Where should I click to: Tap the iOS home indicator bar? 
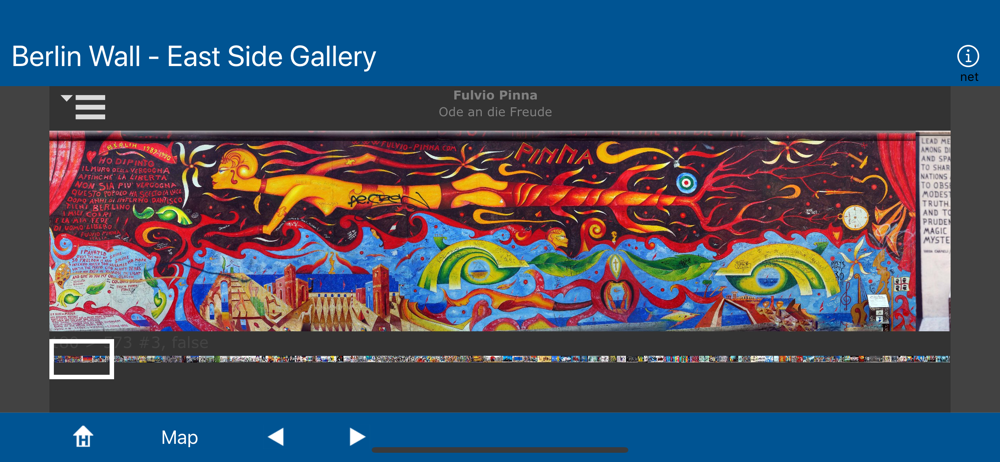(500, 450)
